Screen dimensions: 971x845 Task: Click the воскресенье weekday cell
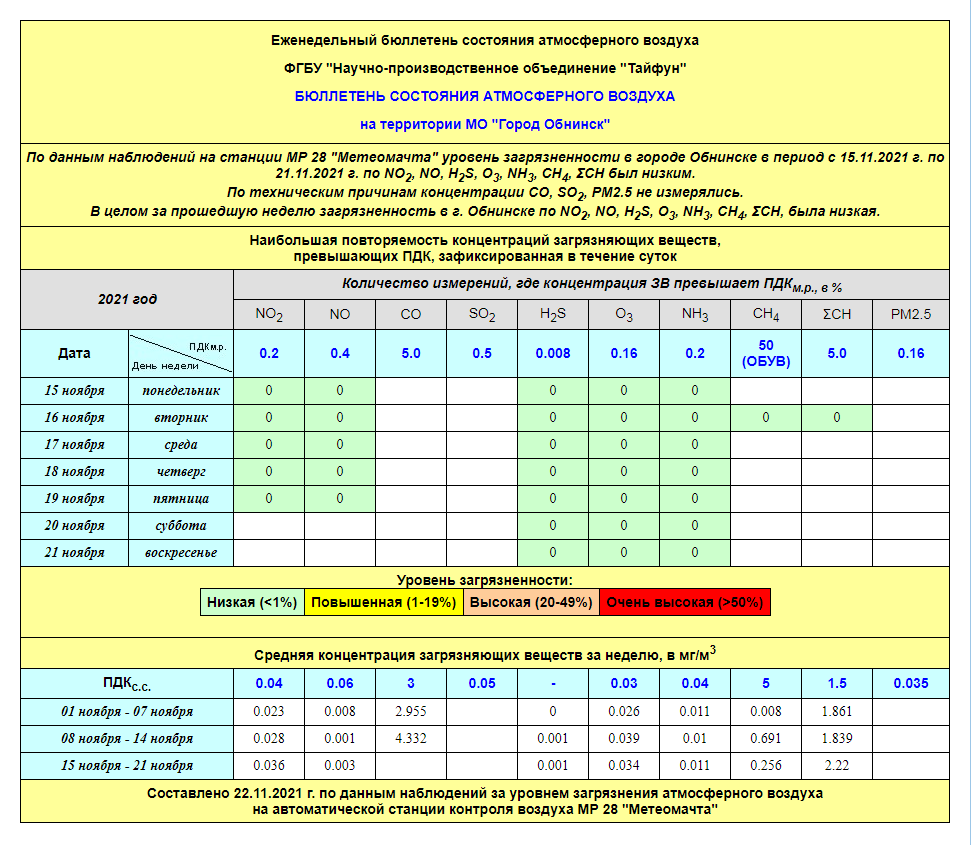[181, 552]
